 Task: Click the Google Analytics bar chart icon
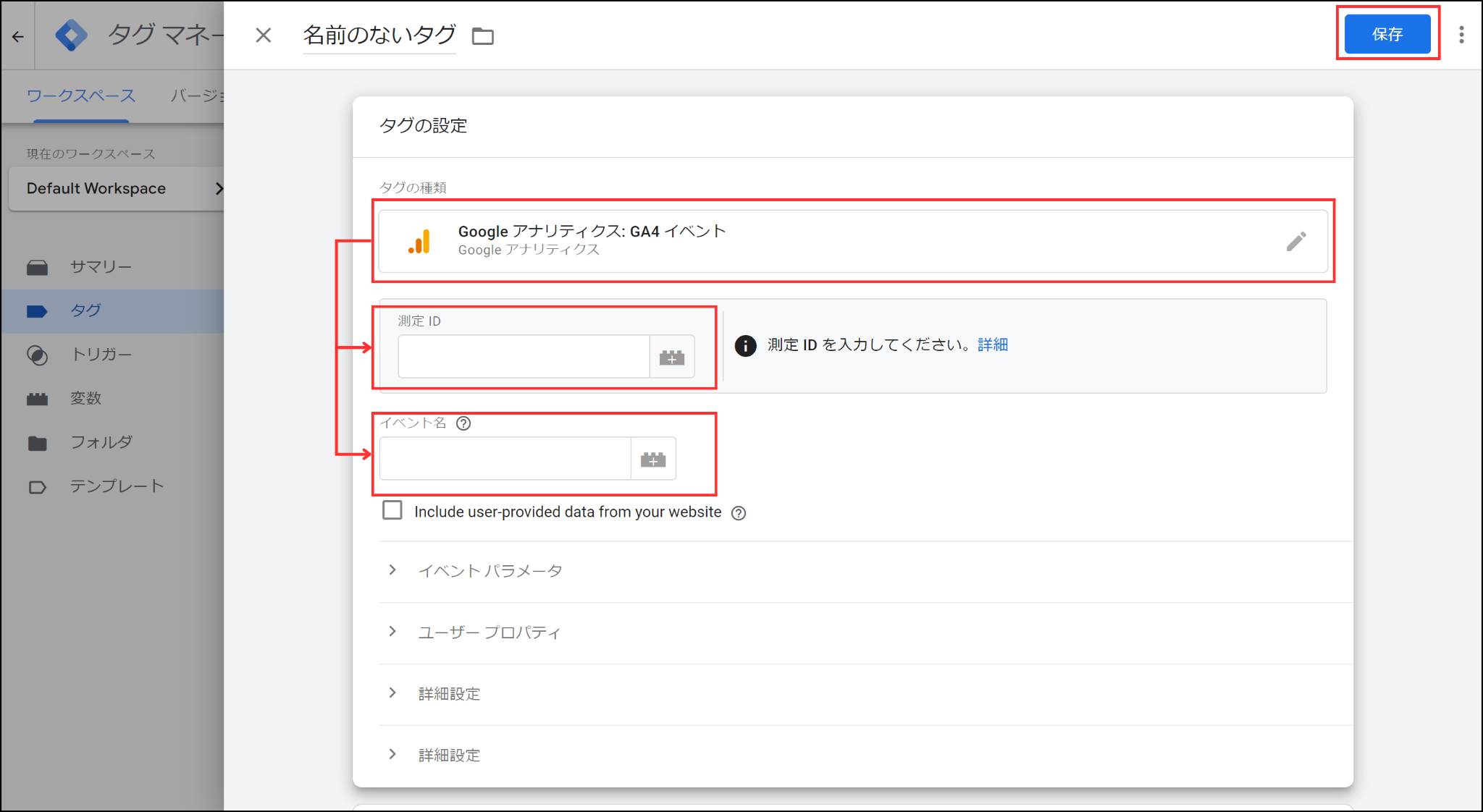click(x=419, y=241)
